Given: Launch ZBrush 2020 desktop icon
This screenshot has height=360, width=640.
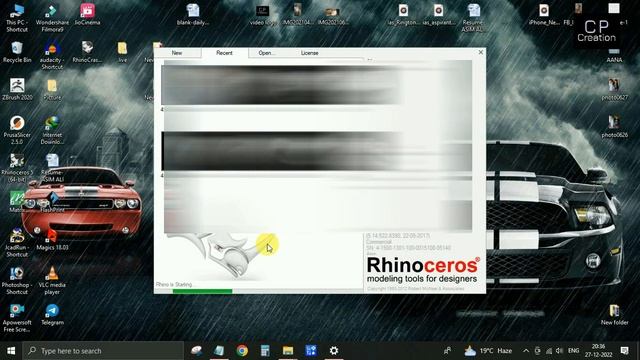Looking at the screenshot, I should coord(17,90).
